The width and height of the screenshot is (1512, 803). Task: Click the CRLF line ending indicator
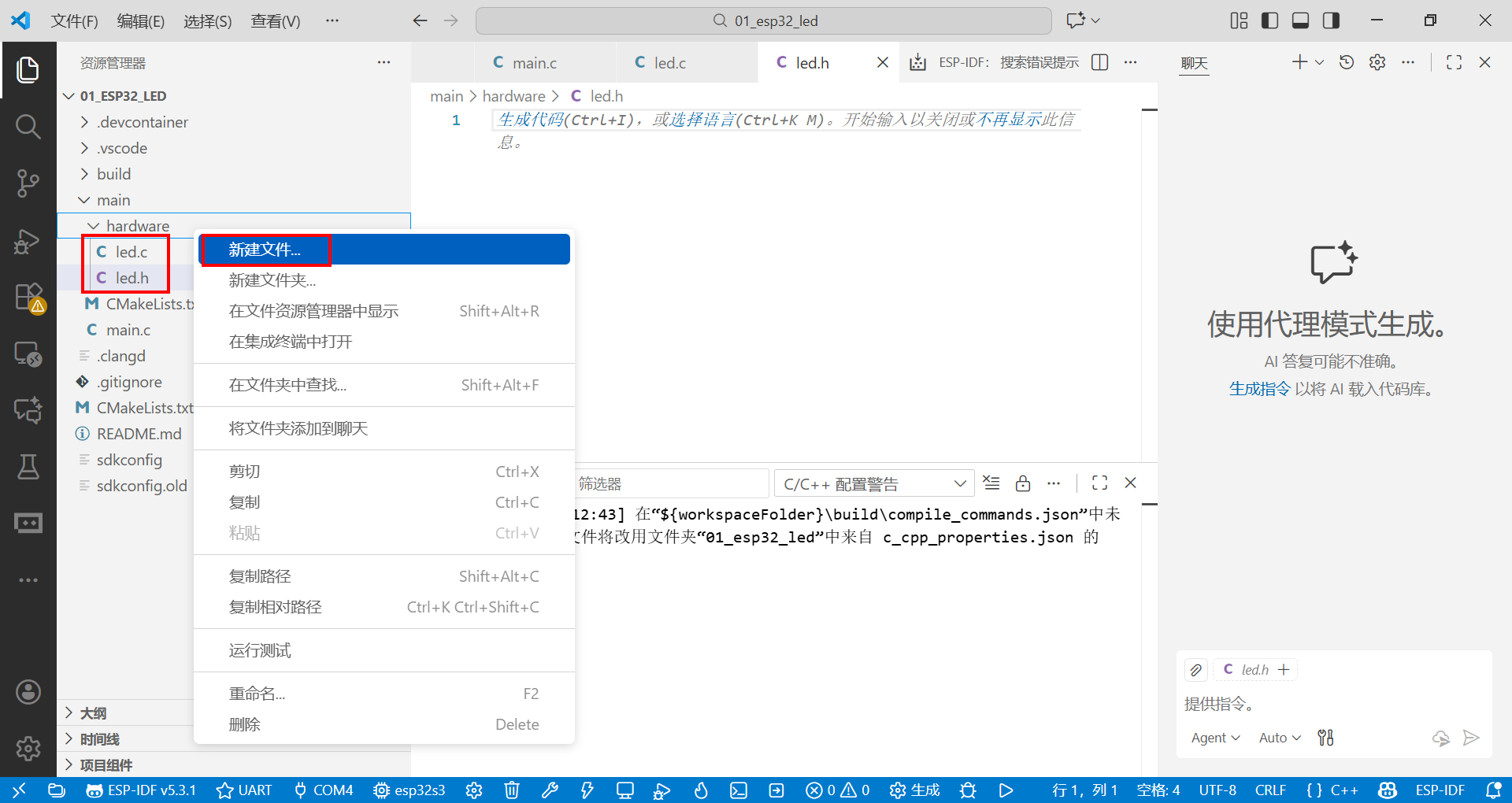[x=1270, y=790]
